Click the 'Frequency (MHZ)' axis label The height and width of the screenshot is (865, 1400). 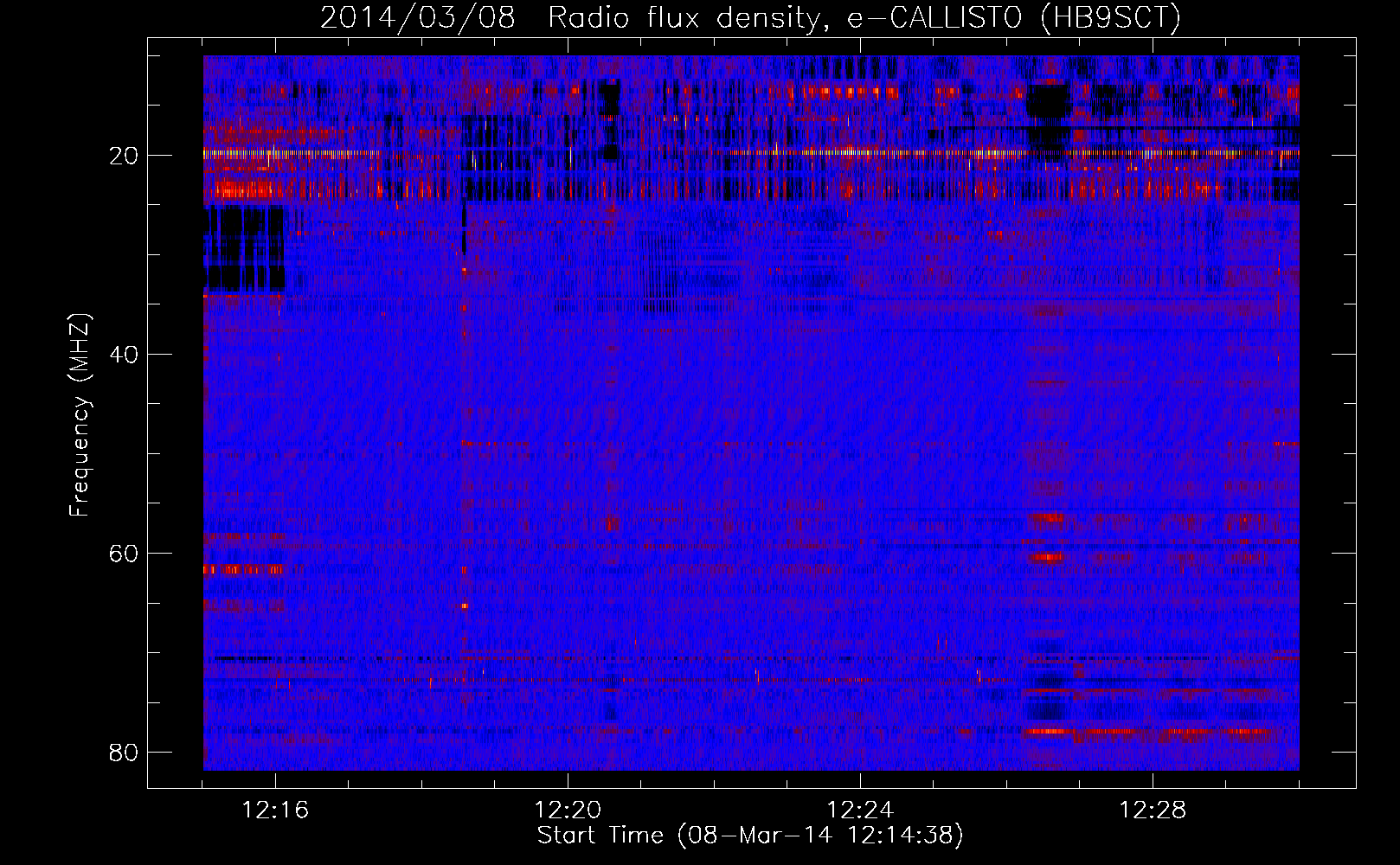point(80,414)
